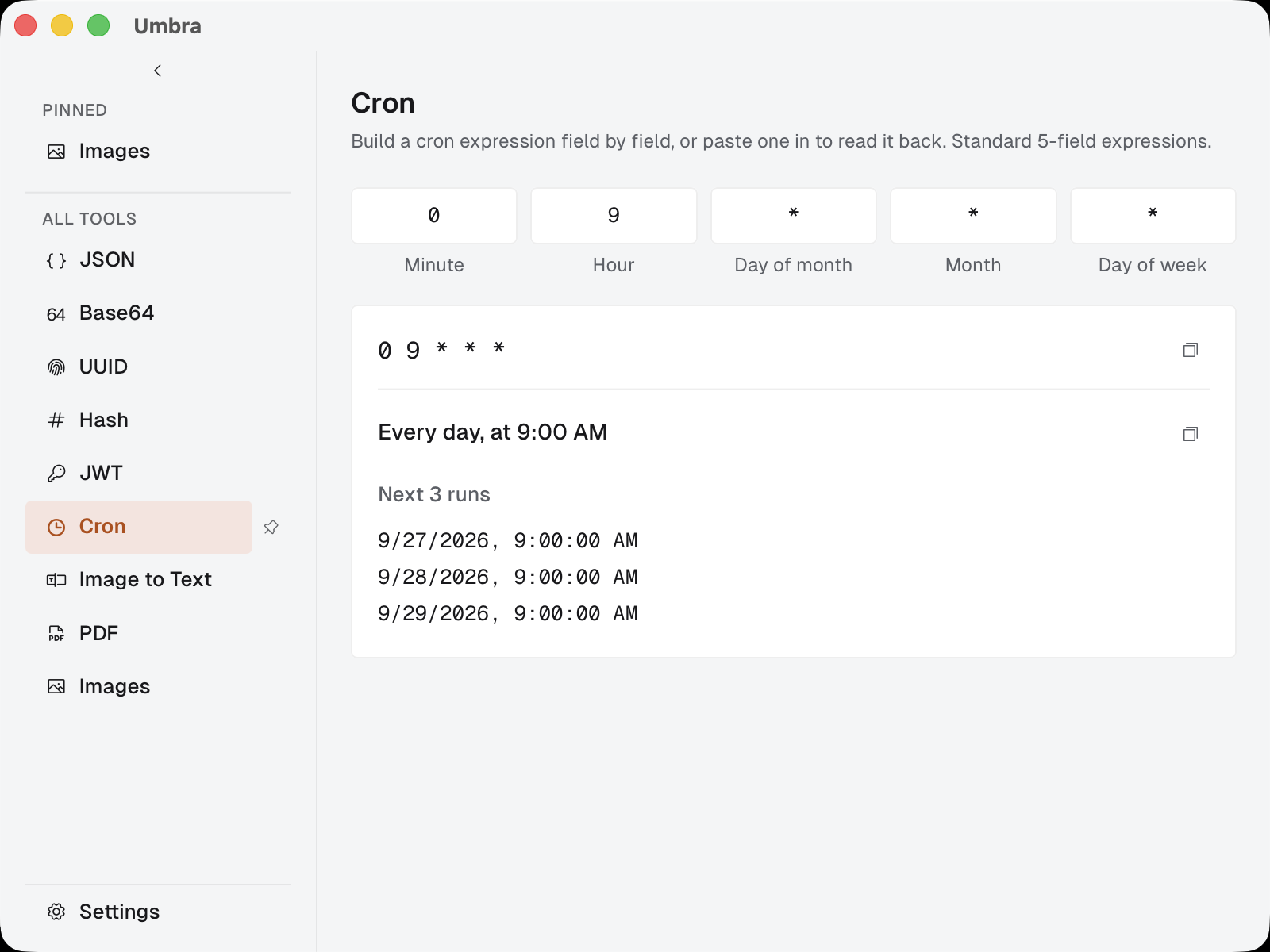Open the PDF tool
1270x952 pixels.
139,633
